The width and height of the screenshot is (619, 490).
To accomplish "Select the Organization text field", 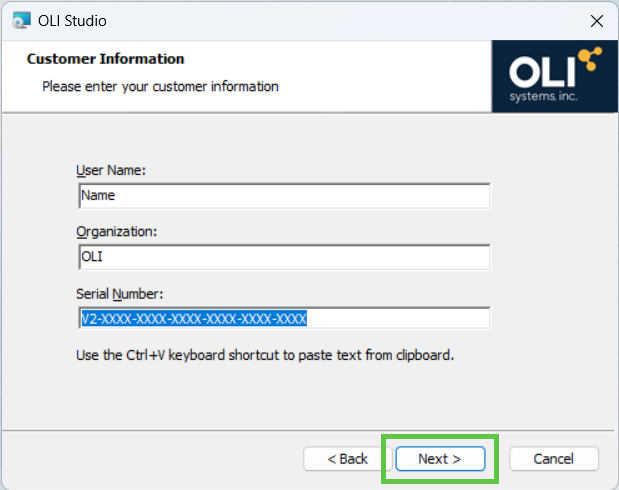I will [x=284, y=257].
